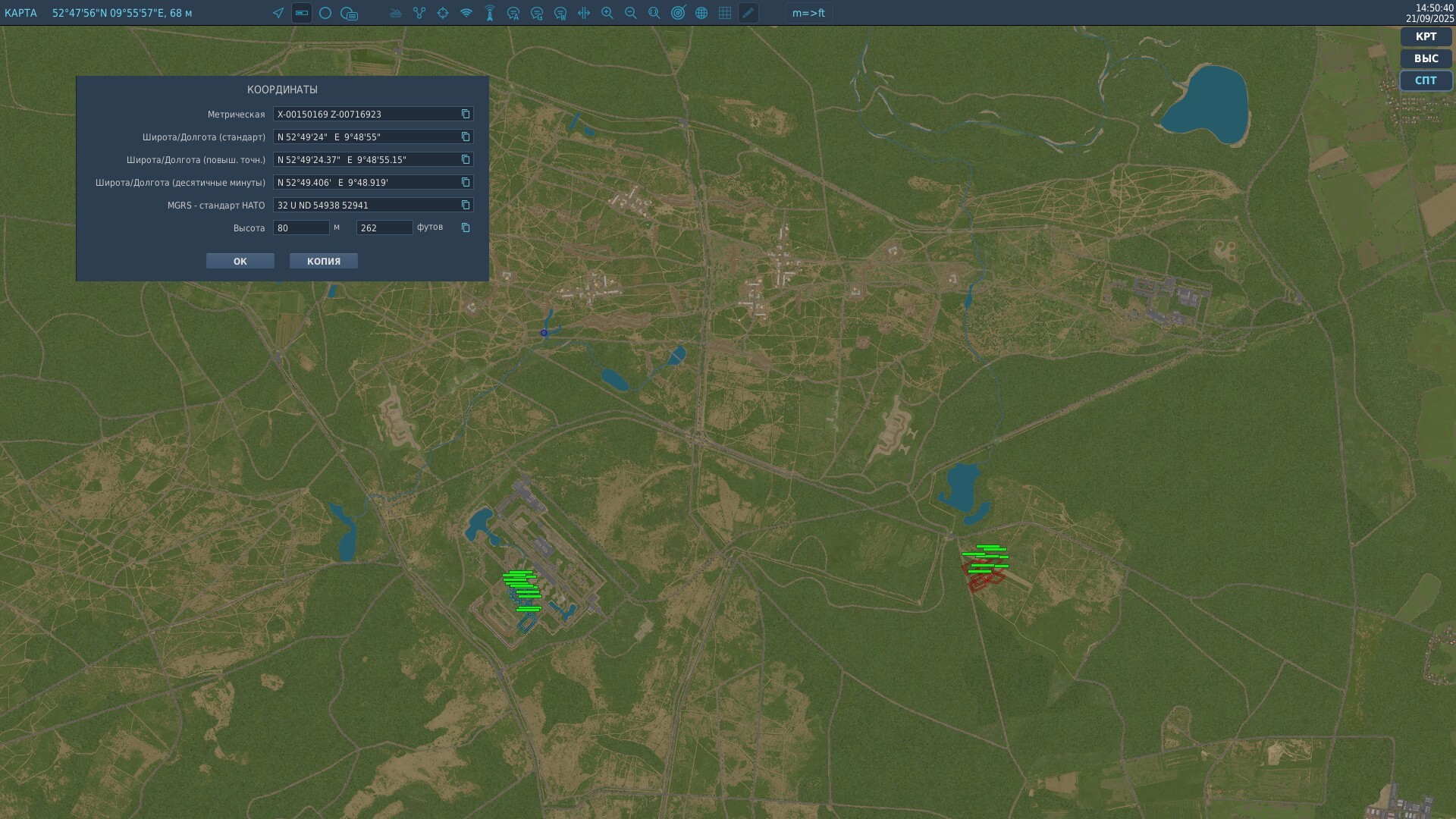Viewport: 1456px width, 819px height.
Task: Switch to the ВЫС altitude mode
Action: coord(1426,58)
